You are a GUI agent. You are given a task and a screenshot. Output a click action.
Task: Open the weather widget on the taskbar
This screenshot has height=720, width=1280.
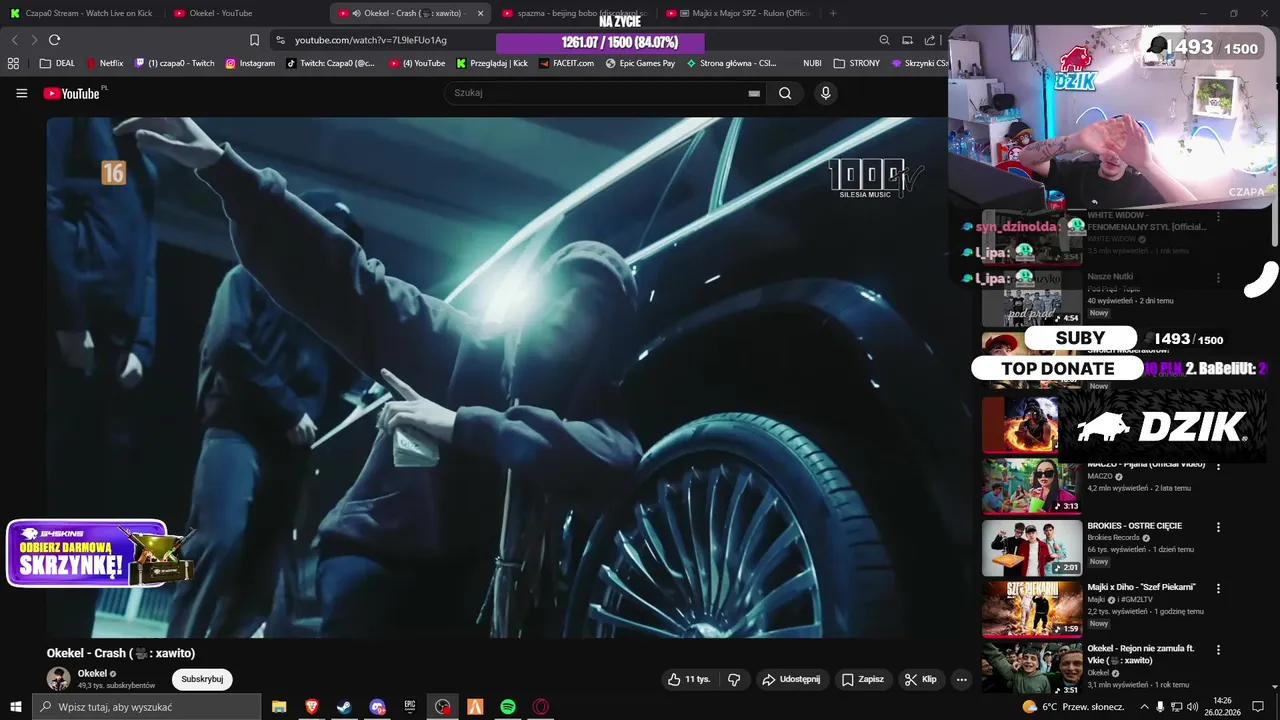click(x=1075, y=706)
